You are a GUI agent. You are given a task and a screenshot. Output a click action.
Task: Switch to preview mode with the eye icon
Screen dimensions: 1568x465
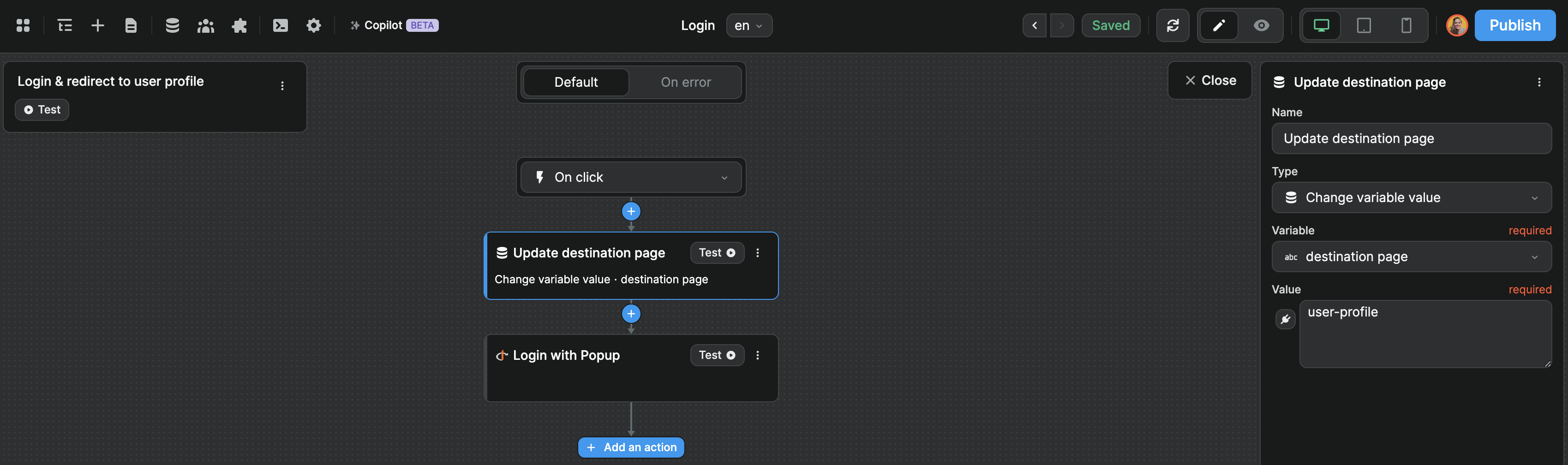point(1261,25)
